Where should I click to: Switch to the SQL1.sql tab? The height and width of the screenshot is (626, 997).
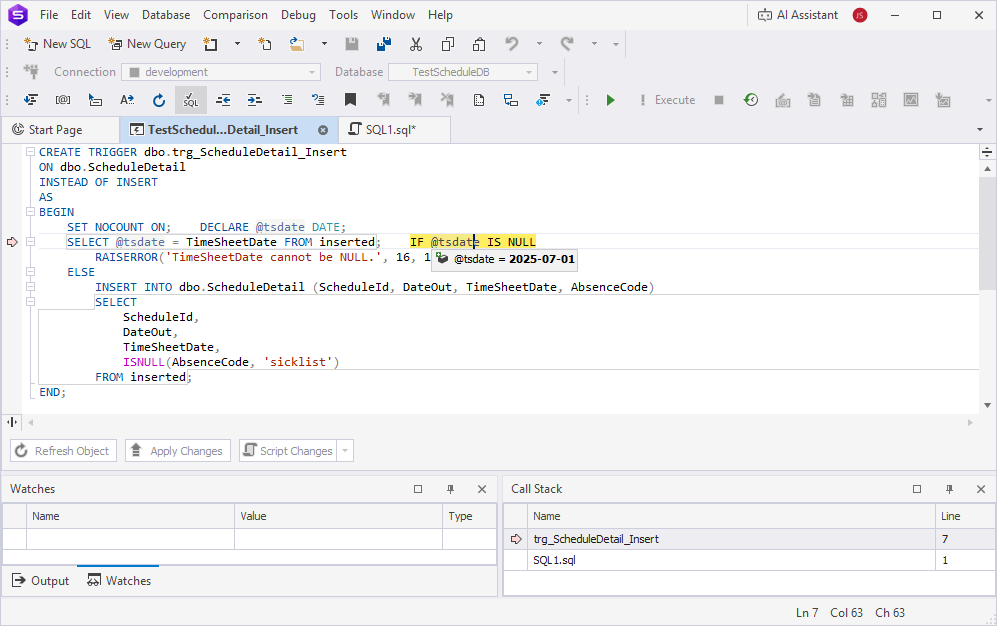(390, 130)
